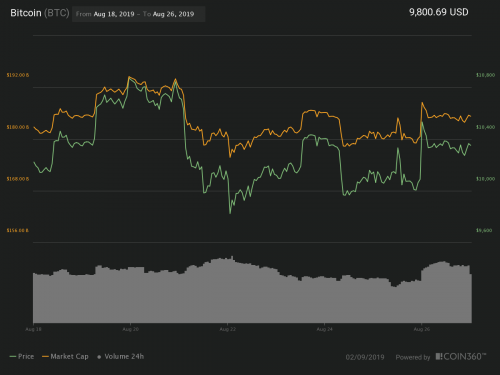The width and height of the screenshot is (500, 375).
Task: Click the $10,000 price axis label
Action: pyautogui.click(x=485, y=179)
